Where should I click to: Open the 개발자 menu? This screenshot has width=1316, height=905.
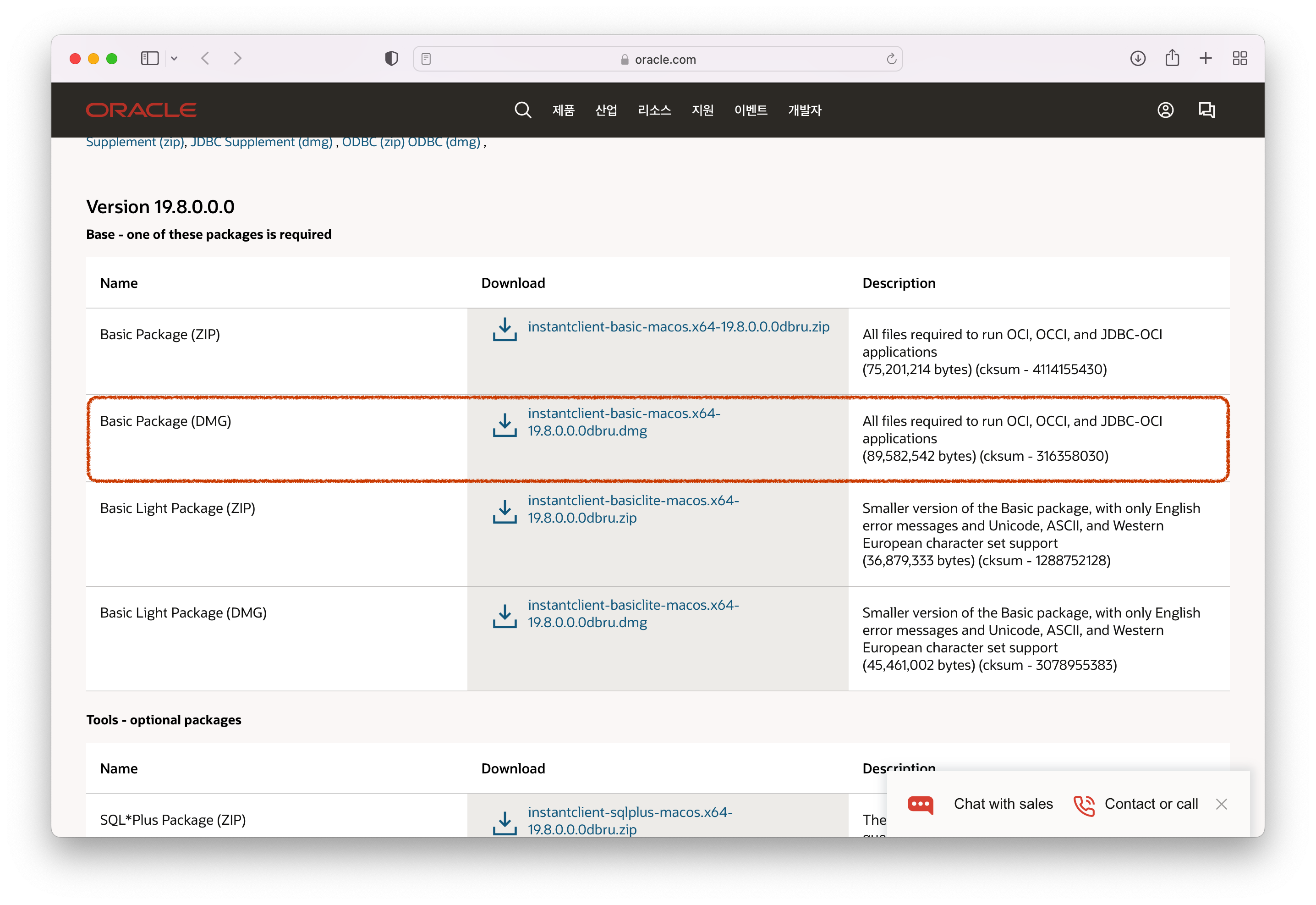pos(804,110)
